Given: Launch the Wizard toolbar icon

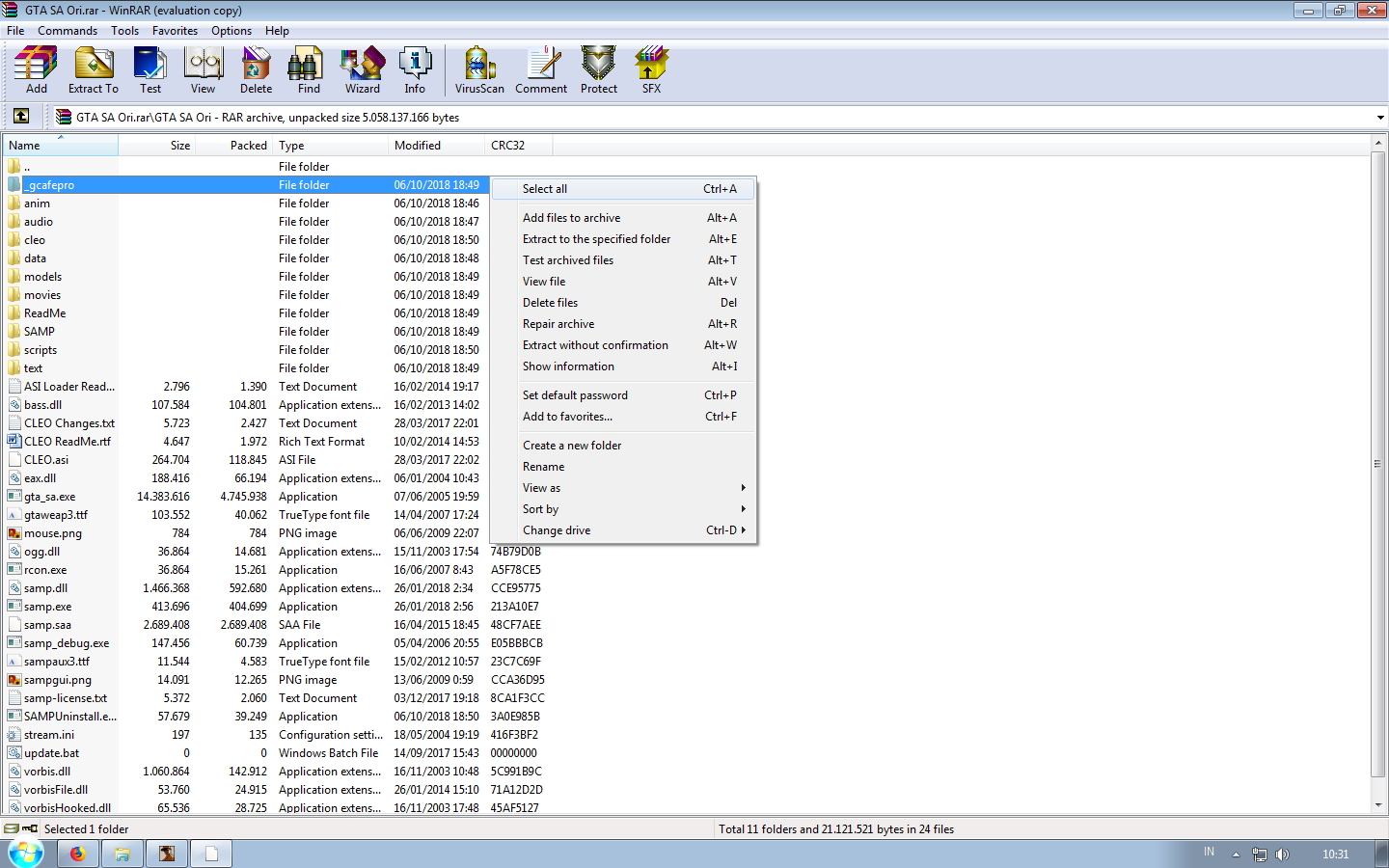Looking at the screenshot, I should click(x=363, y=70).
